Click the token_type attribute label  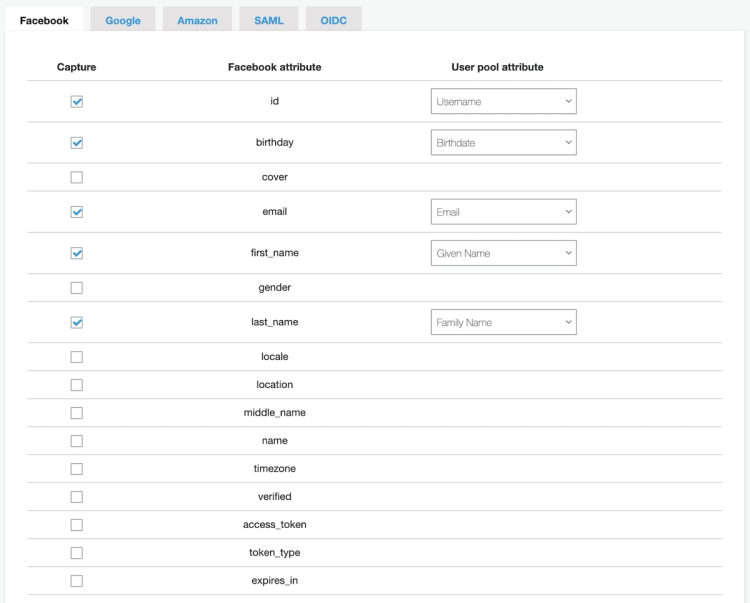click(275, 553)
